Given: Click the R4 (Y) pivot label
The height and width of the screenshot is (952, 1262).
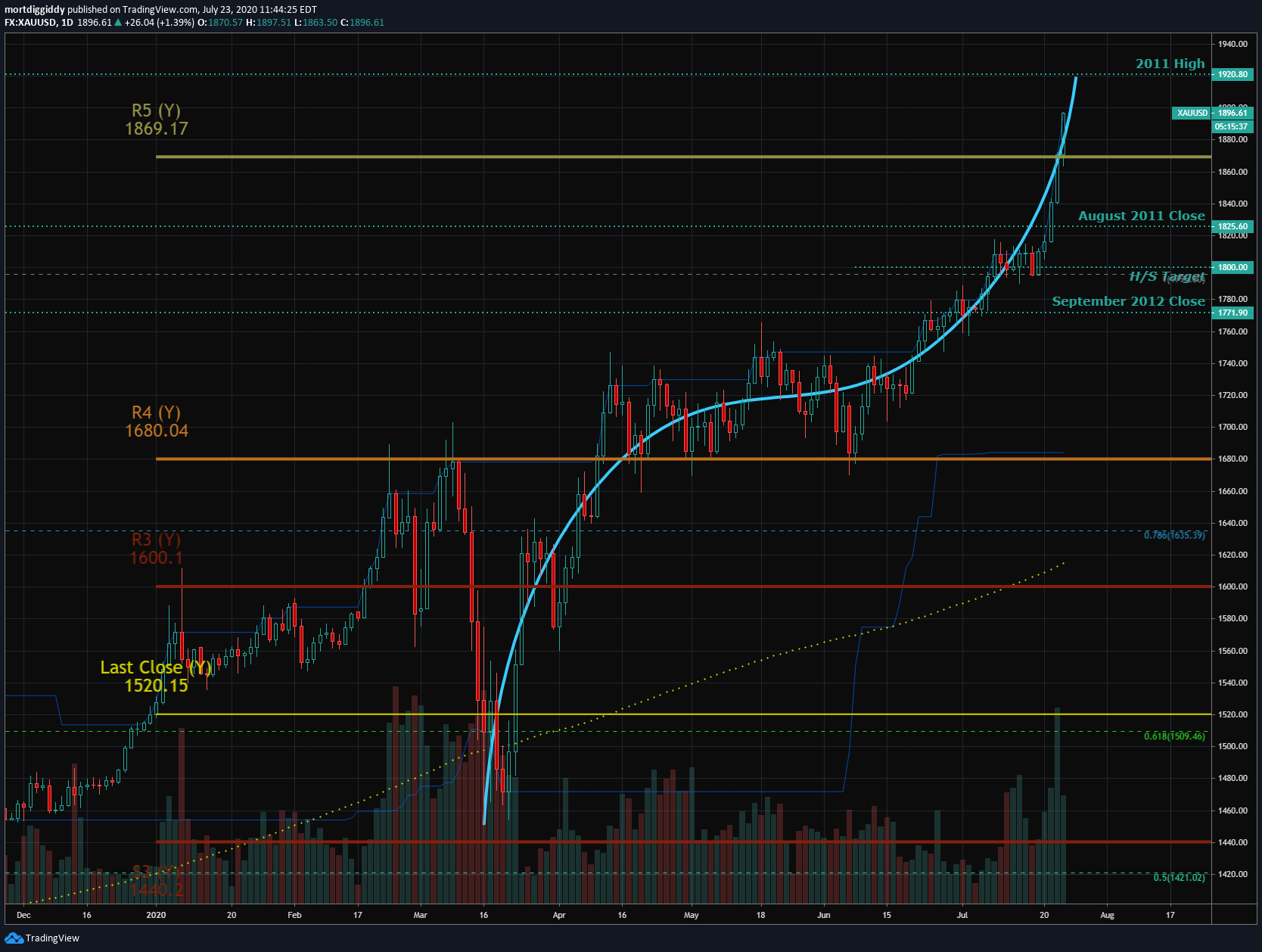Looking at the screenshot, I should (x=156, y=412).
